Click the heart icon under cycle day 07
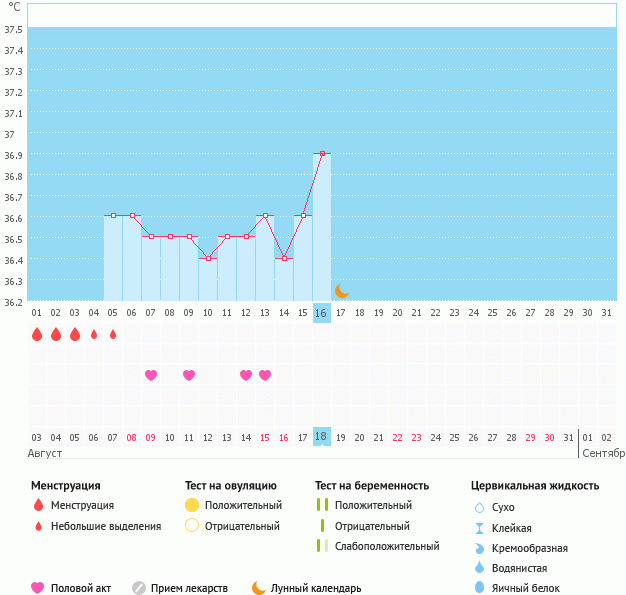626x595 pixels. [x=151, y=375]
